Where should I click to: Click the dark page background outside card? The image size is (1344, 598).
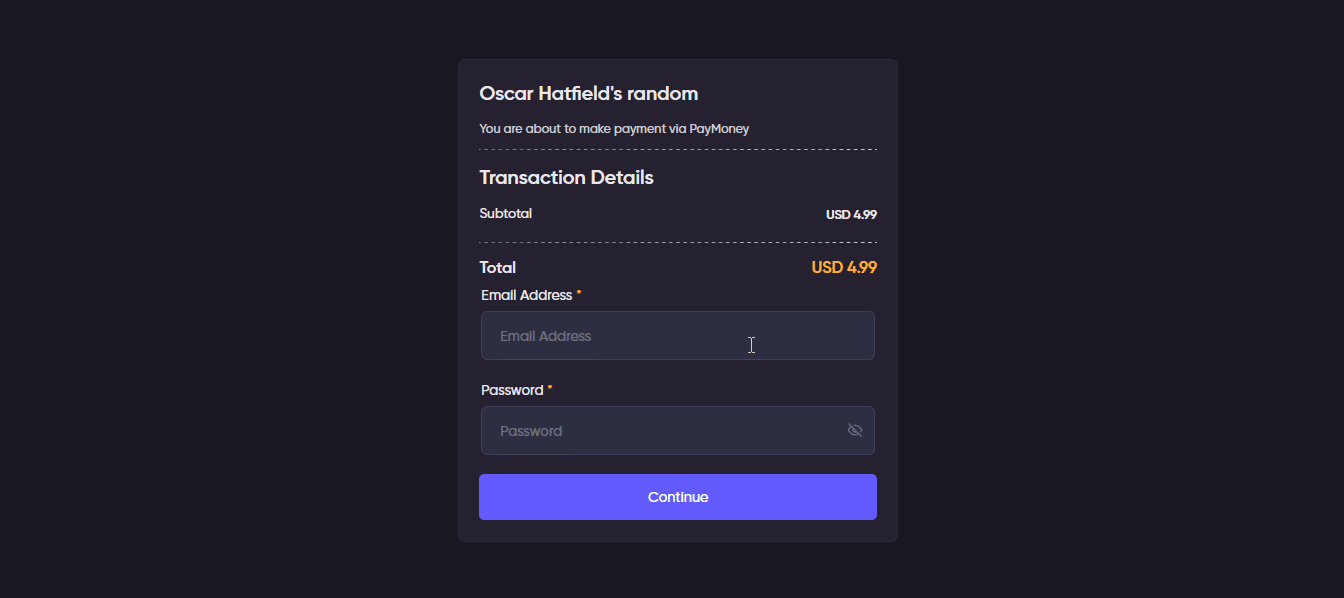coord(200,300)
